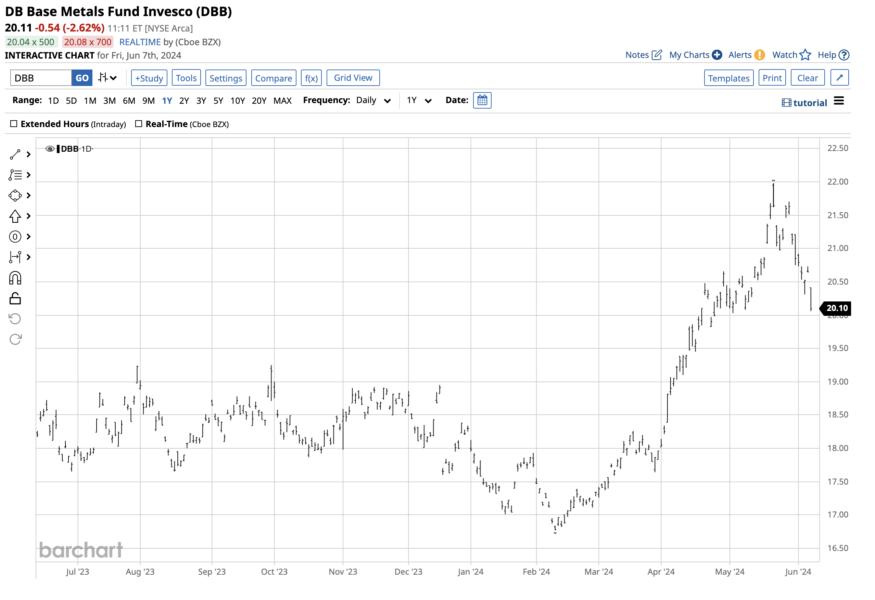Click the 20.10 price marker label
The image size is (875, 600).
pyautogui.click(x=835, y=308)
